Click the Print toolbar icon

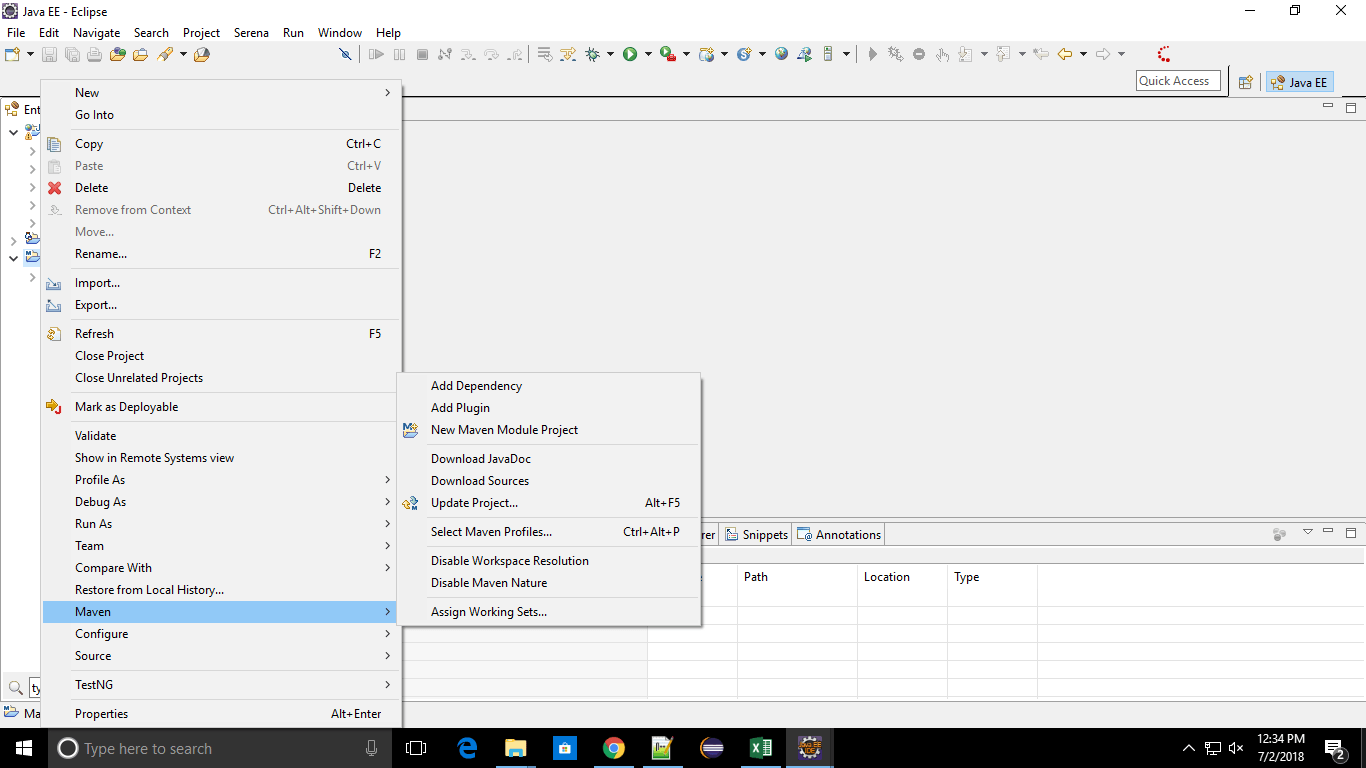coord(95,54)
